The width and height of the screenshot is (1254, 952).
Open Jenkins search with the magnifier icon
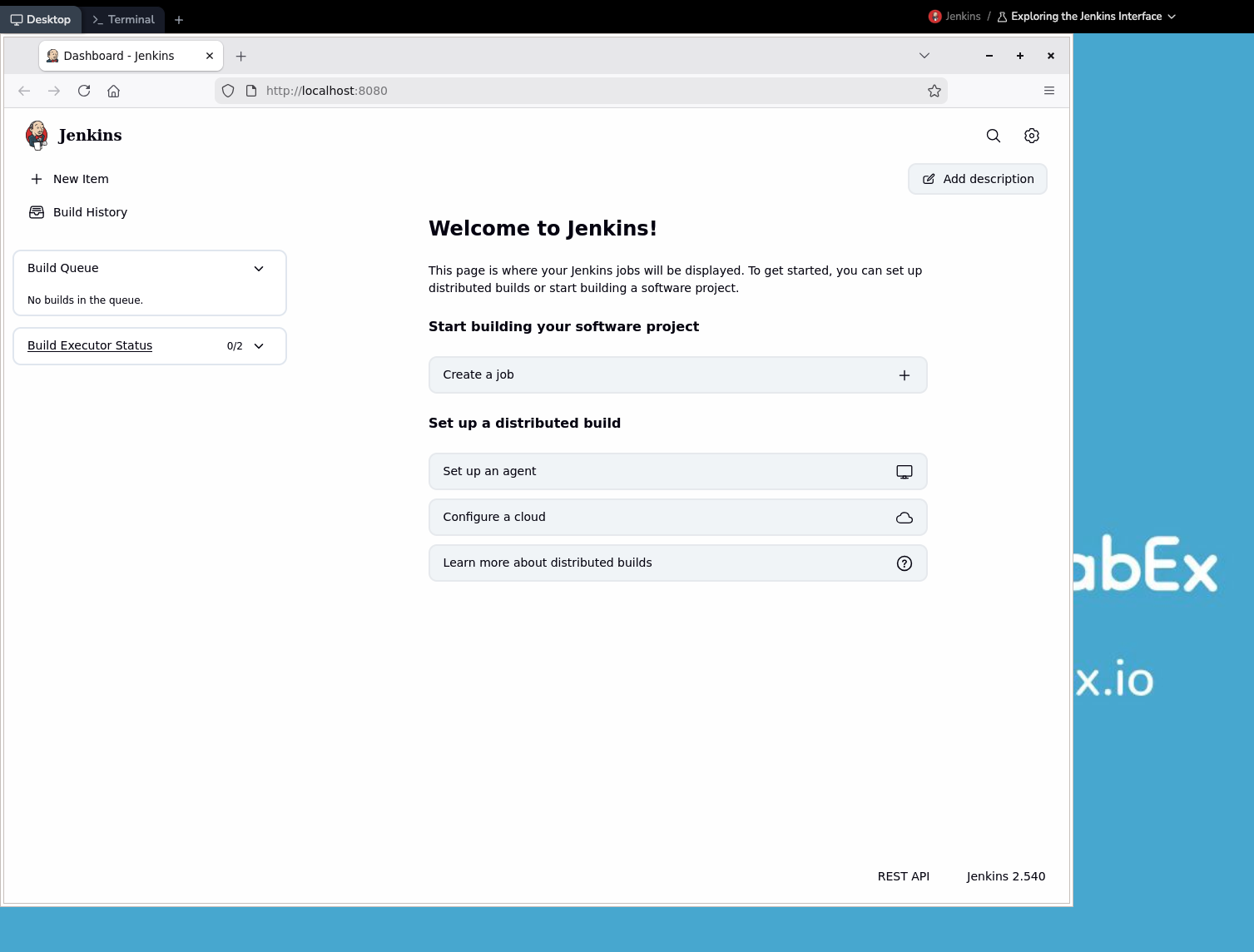point(993,135)
